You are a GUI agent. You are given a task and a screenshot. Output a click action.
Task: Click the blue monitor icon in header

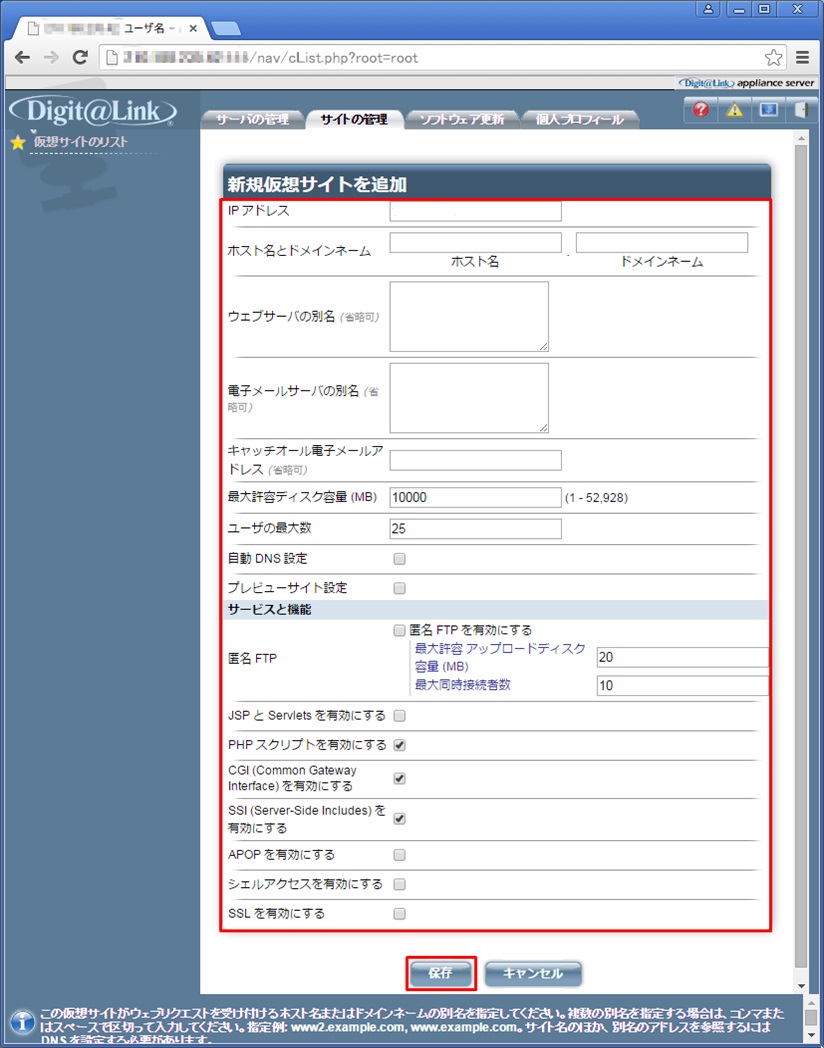pyautogui.click(x=769, y=110)
